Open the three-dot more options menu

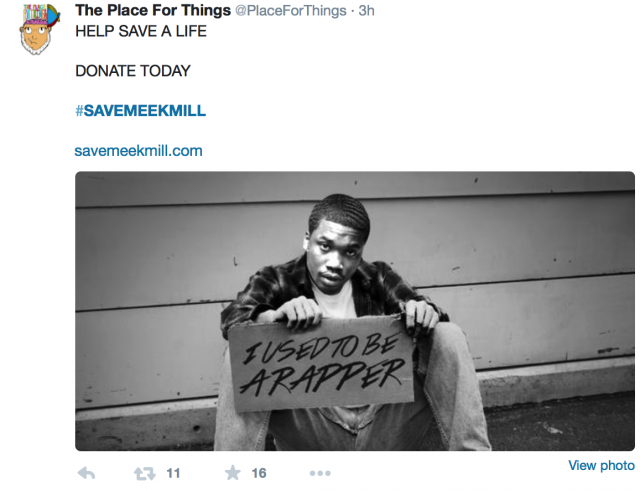click(320, 473)
